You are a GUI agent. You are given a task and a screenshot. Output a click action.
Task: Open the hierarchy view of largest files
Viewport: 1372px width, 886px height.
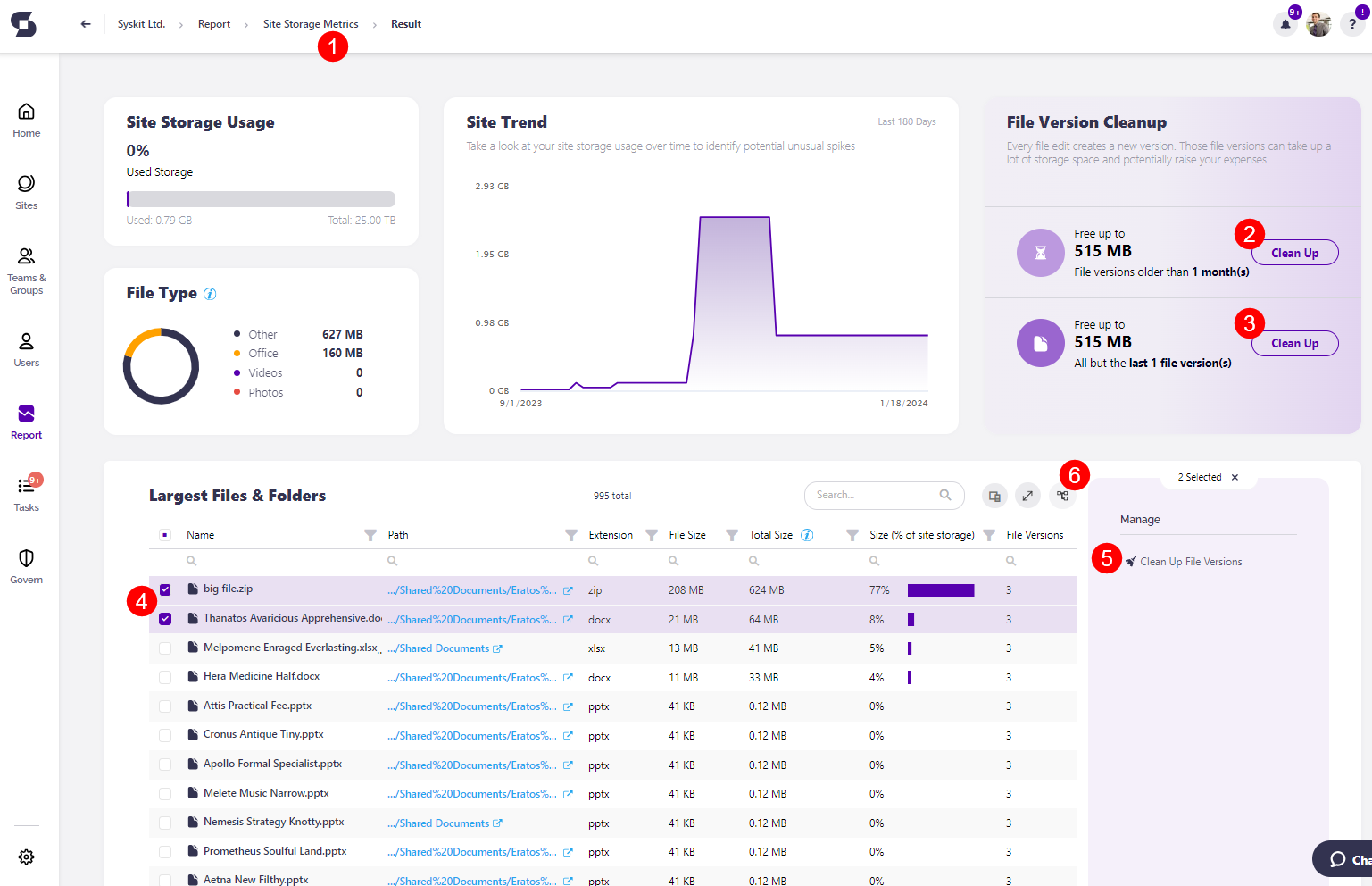coord(1061,495)
